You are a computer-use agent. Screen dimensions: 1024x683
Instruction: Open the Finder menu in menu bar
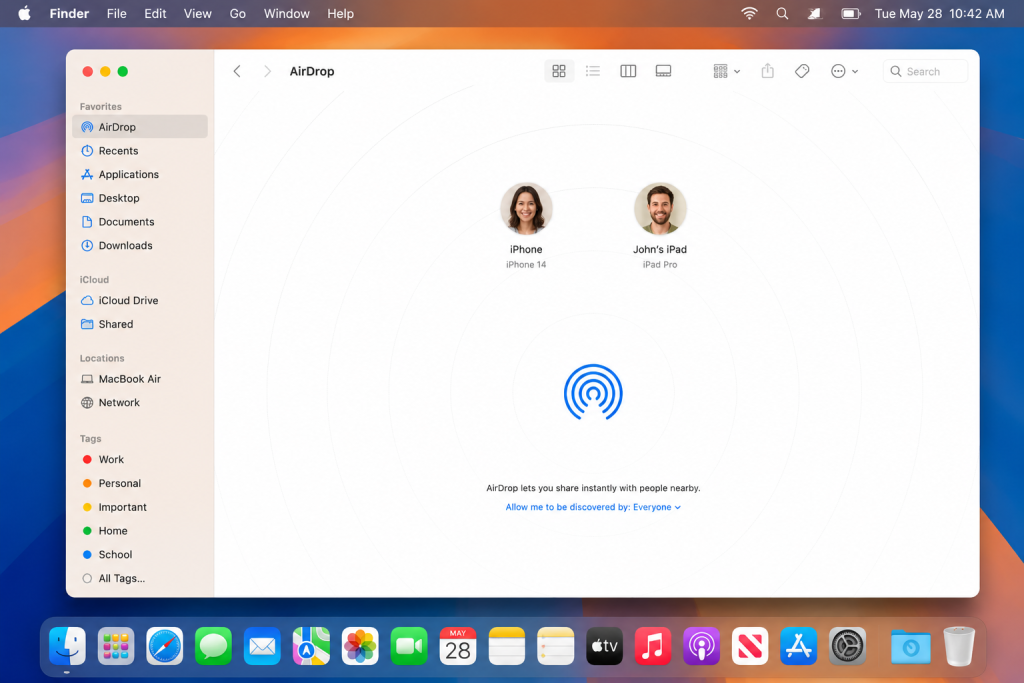[69, 14]
